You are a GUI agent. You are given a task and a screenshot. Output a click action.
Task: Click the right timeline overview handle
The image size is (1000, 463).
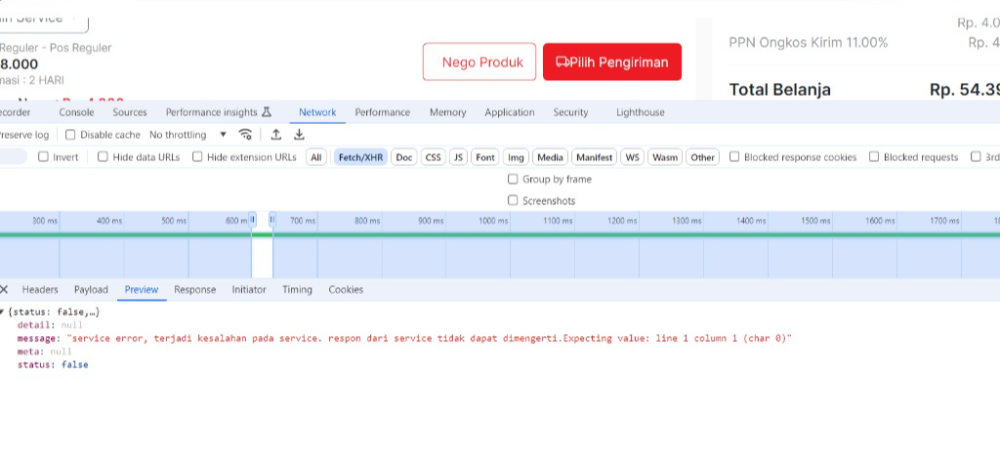point(272,219)
